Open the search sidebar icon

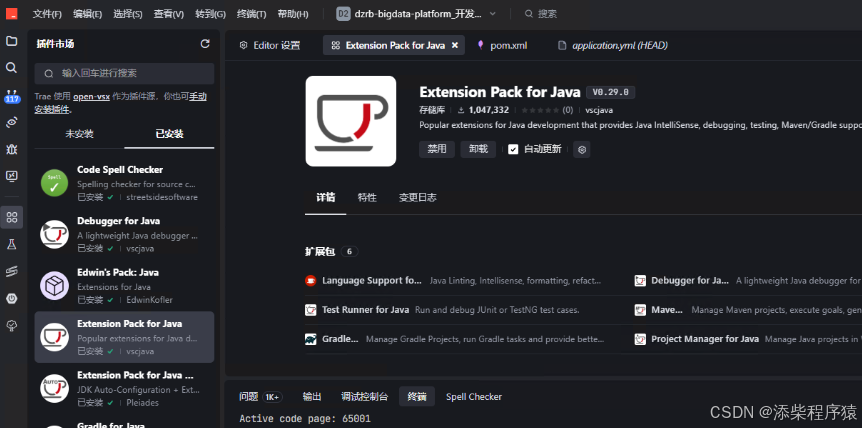12,68
